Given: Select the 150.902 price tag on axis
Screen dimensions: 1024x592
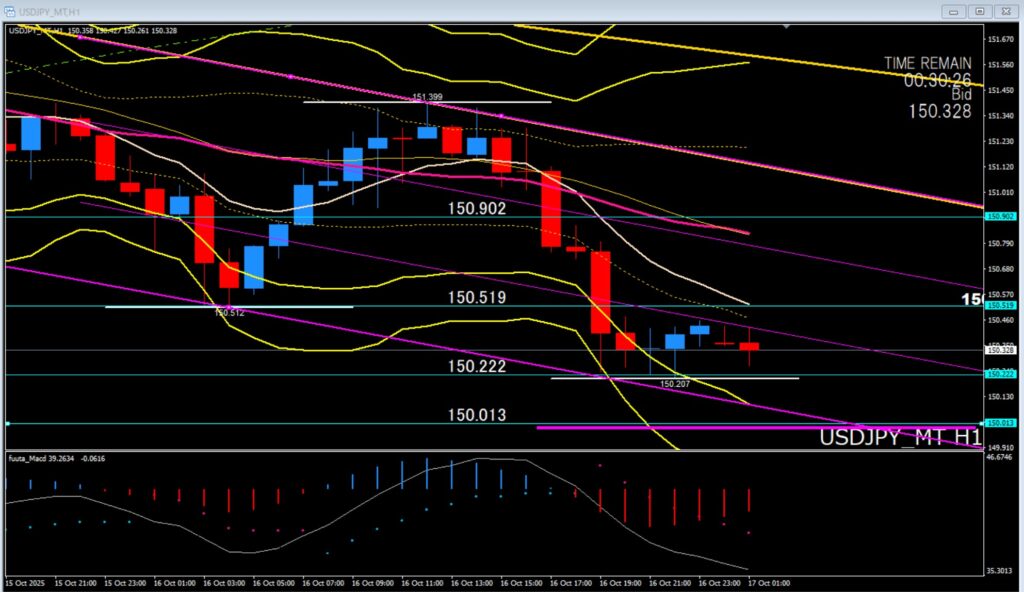Looking at the screenshot, I should (999, 216).
